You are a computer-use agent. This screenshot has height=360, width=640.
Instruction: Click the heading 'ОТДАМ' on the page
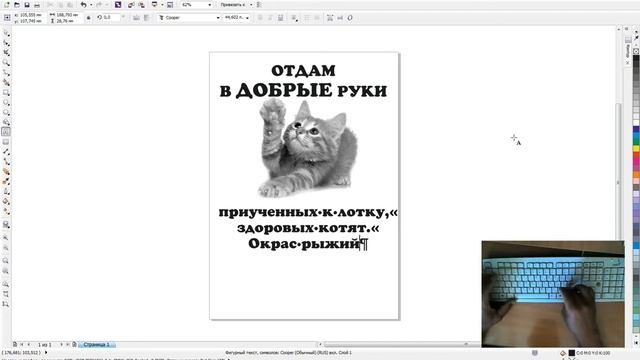[303, 71]
